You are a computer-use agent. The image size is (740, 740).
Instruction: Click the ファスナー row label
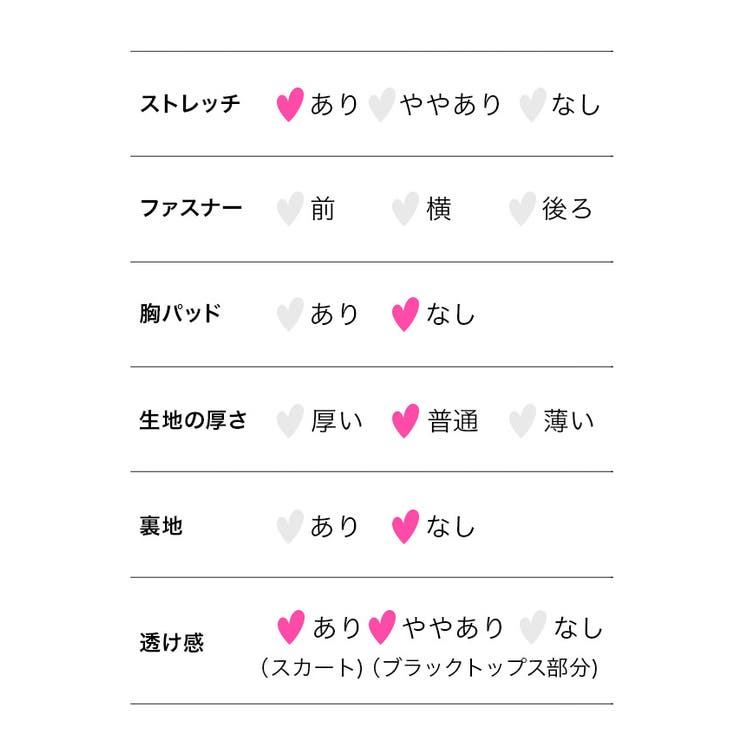point(190,209)
